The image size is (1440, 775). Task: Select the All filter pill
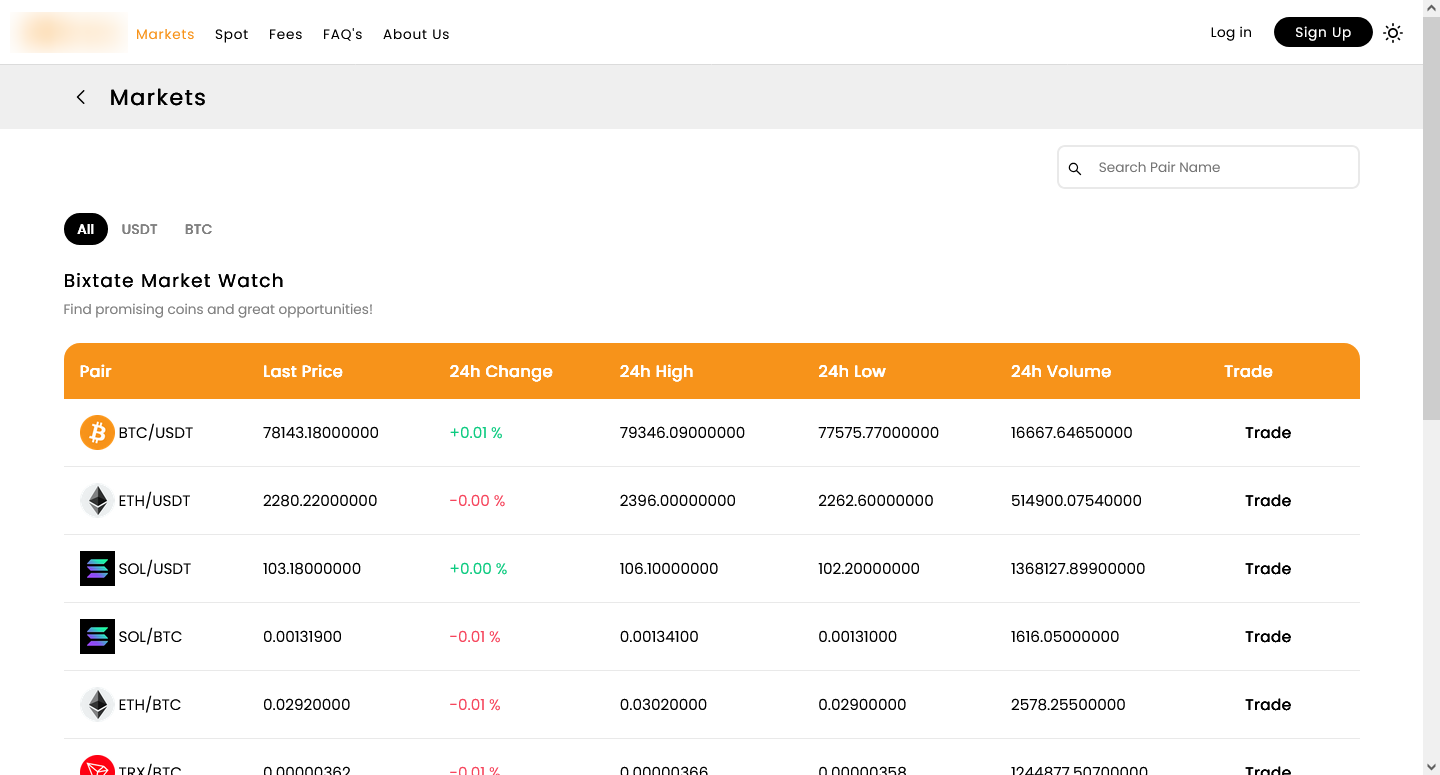85,229
